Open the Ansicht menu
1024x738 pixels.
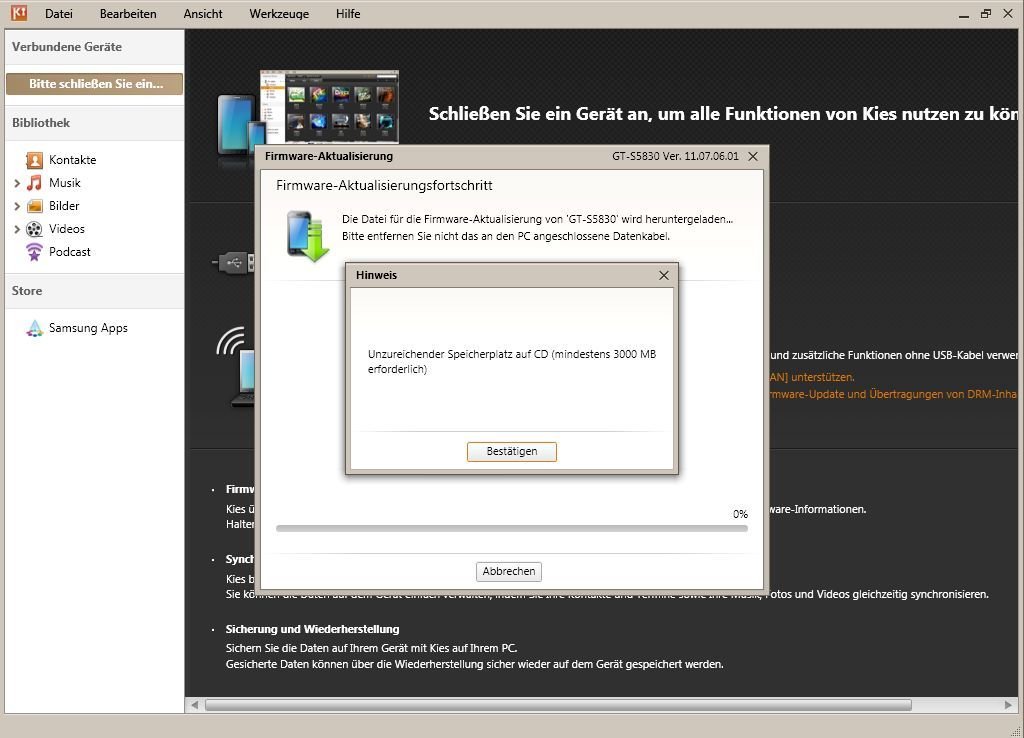pos(202,14)
